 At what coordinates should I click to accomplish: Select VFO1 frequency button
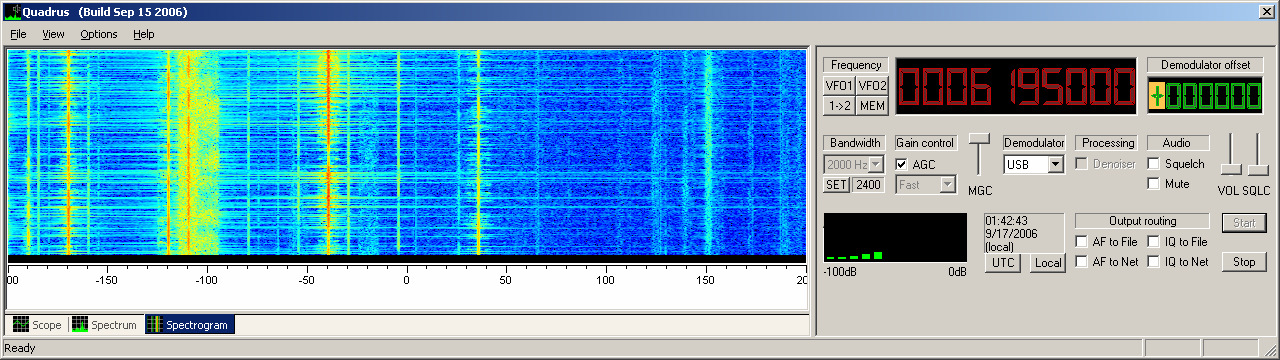click(x=839, y=86)
